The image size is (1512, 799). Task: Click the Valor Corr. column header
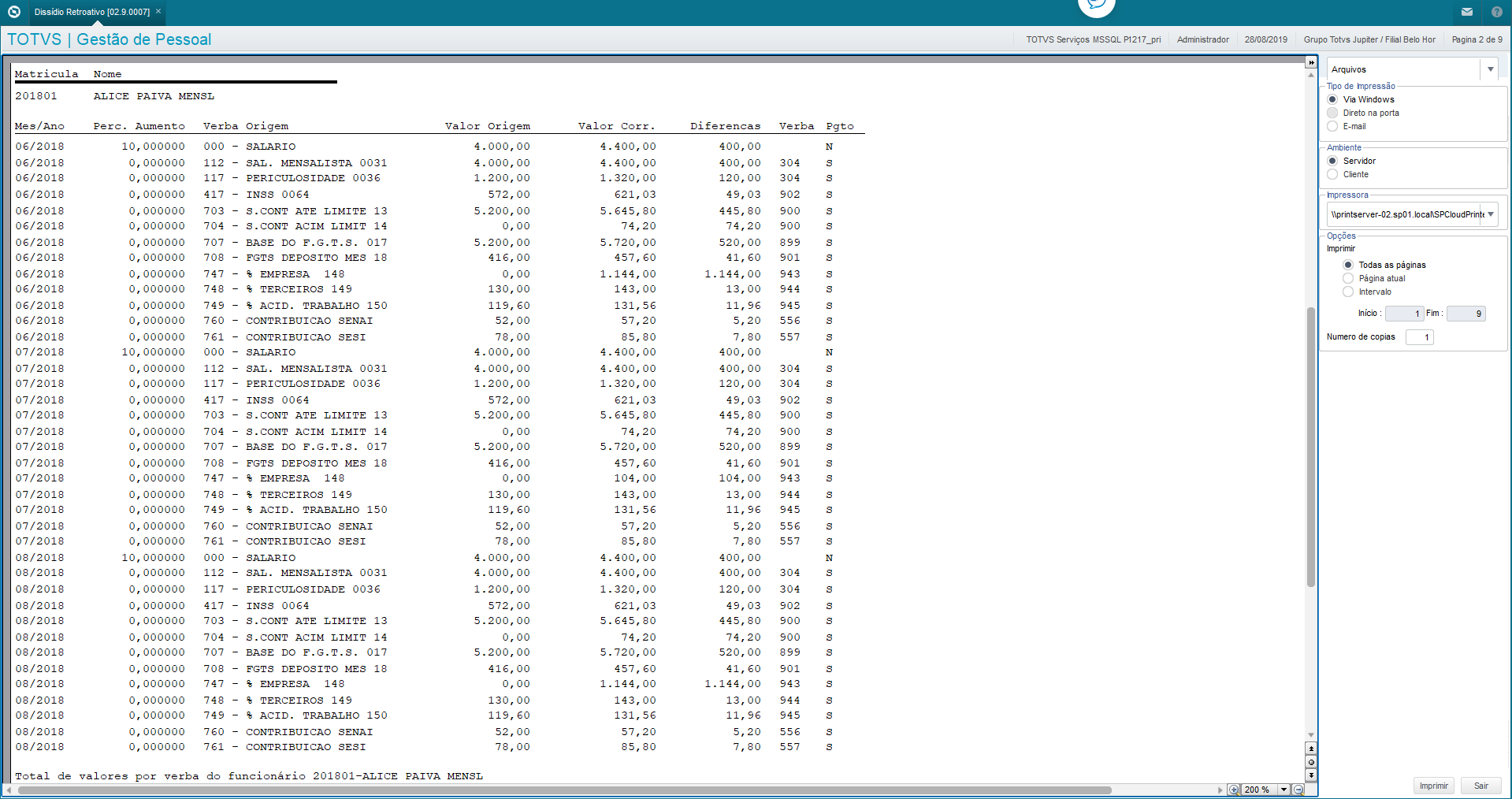[617, 126]
